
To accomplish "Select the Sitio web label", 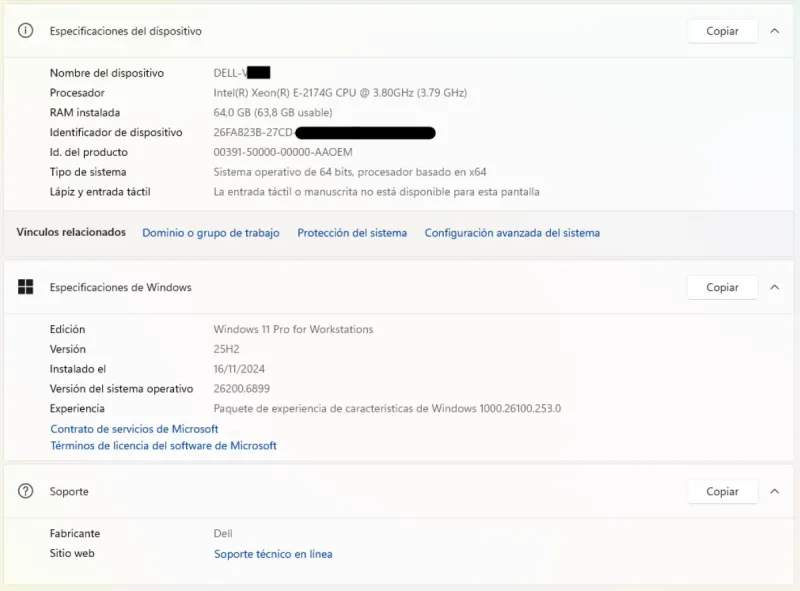I will tap(72, 553).
